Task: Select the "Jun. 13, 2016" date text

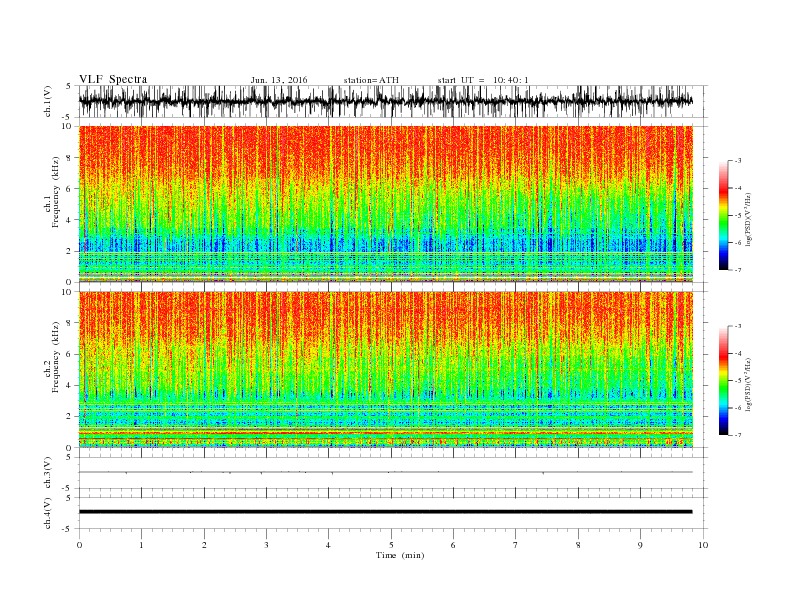Action: coord(279,80)
